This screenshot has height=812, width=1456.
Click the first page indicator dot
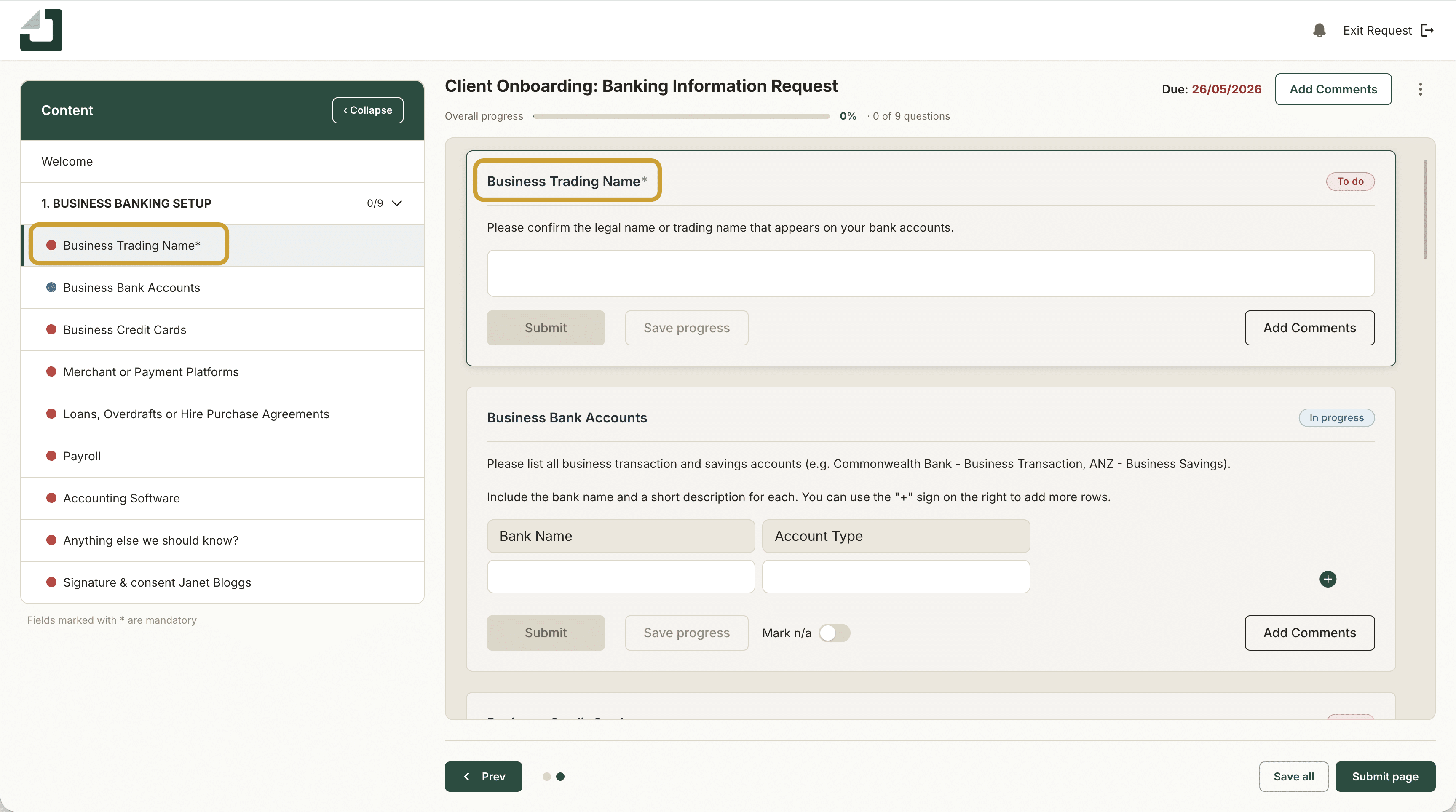[x=546, y=776]
